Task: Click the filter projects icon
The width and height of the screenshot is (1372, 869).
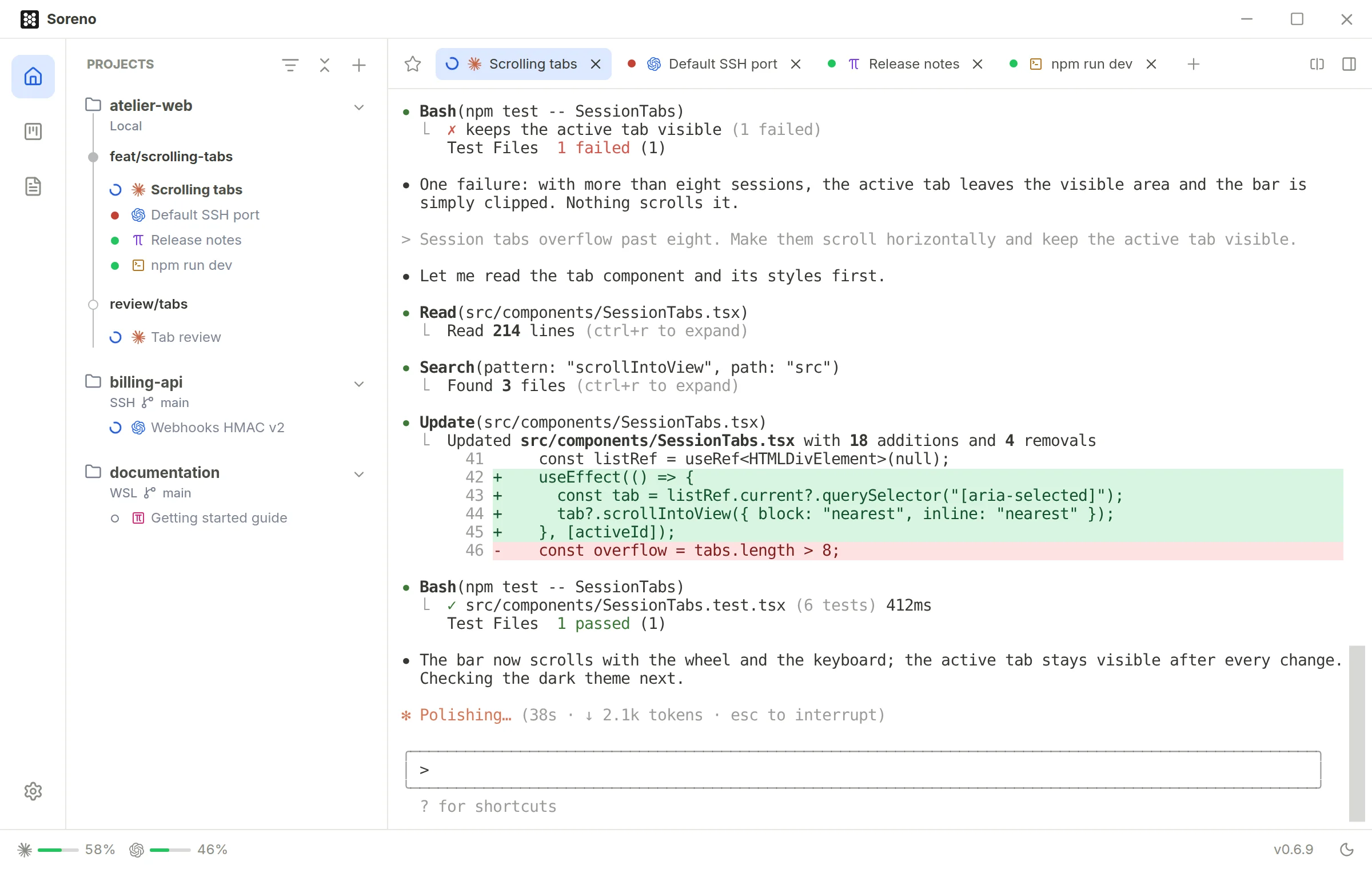Action: tap(290, 65)
